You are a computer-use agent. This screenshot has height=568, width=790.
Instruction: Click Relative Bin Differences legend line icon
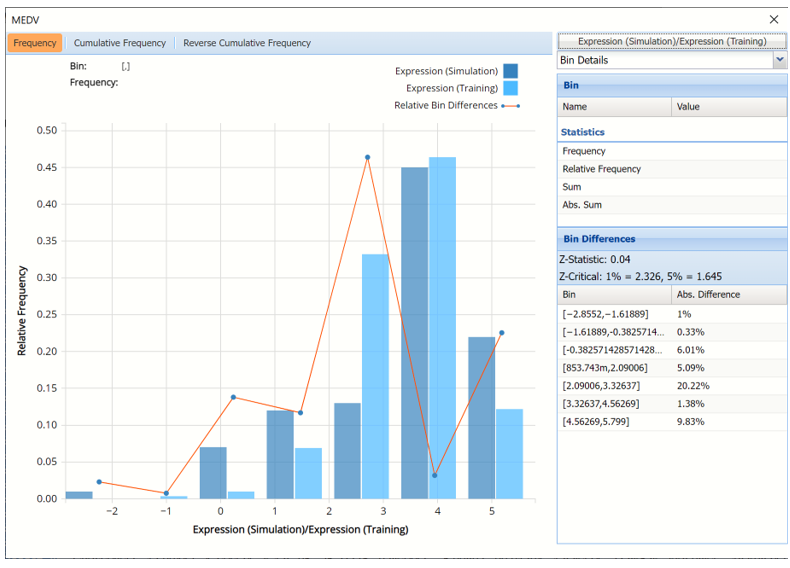coord(510,106)
